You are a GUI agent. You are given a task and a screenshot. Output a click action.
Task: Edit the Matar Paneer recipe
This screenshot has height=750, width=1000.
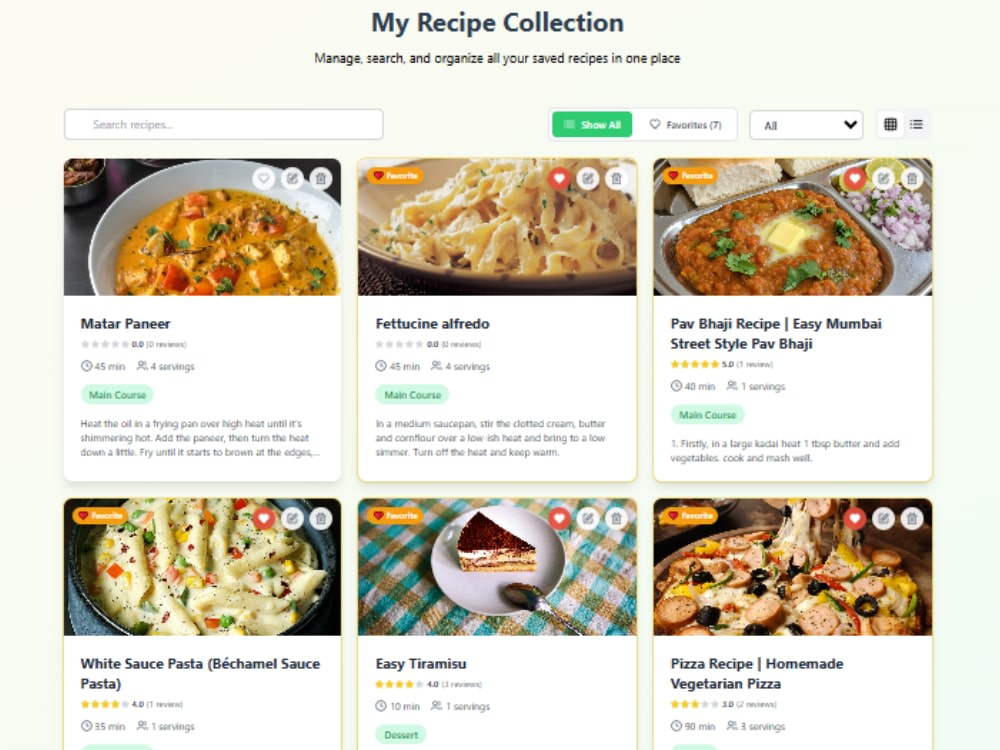pos(293,179)
